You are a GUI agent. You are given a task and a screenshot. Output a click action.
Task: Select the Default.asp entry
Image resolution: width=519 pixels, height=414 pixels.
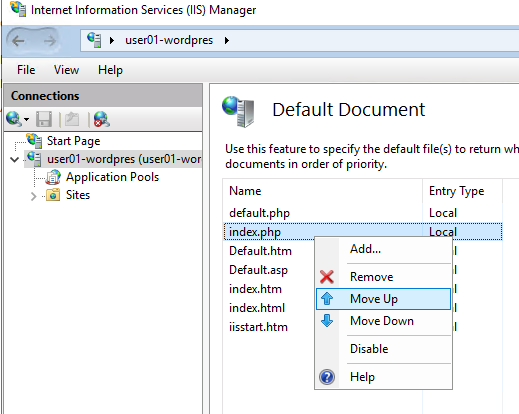[x=258, y=270]
